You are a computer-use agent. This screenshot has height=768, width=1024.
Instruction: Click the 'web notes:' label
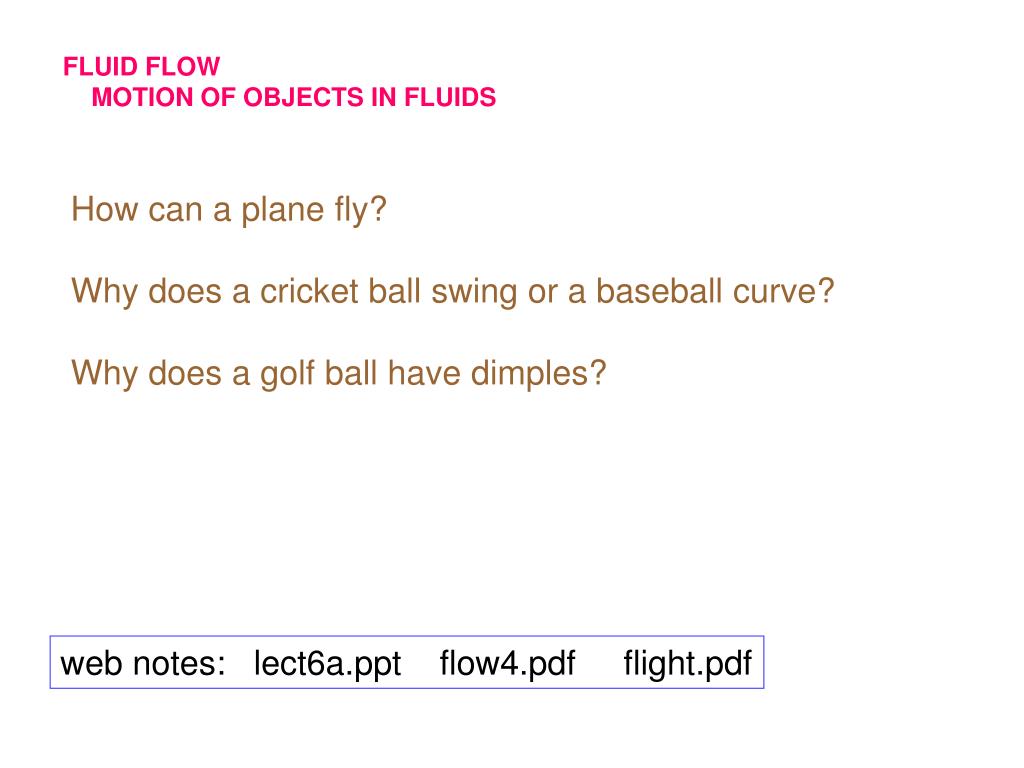[x=142, y=664]
